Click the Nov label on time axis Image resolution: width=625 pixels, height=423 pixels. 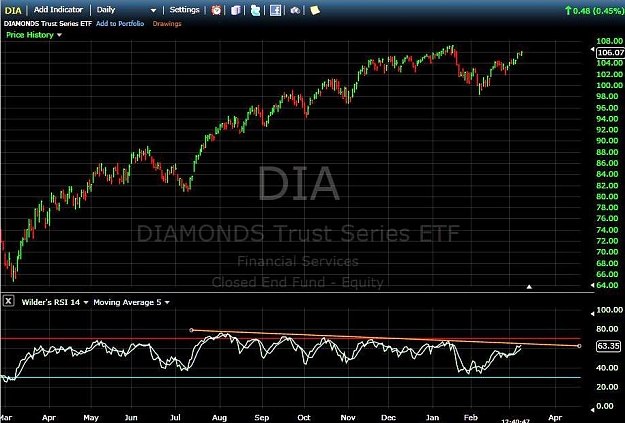348,418
